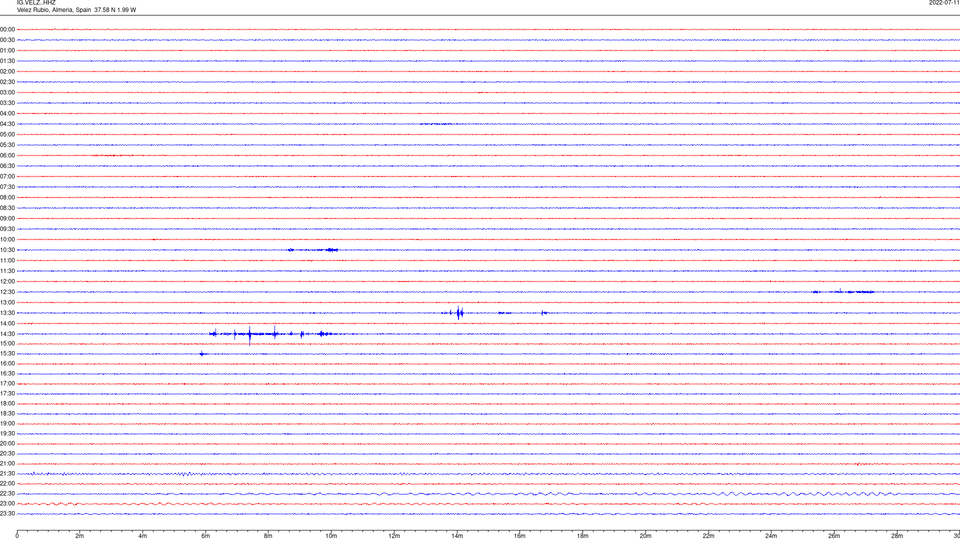Select the 16:00 time row label
The height and width of the screenshot is (540, 960).
click(7, 364)
